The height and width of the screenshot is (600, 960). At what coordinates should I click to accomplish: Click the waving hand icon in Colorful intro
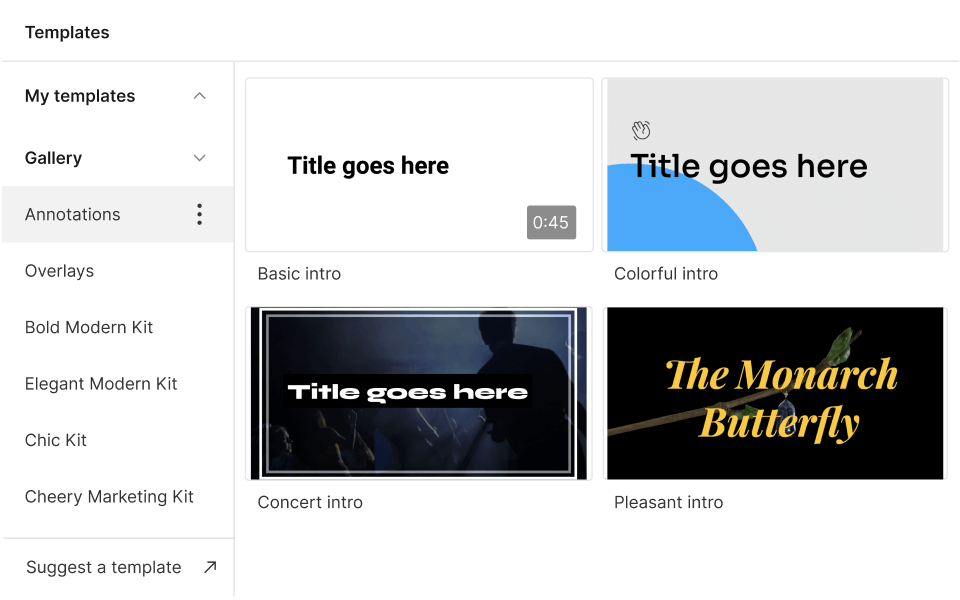click(x=640, y=130)
